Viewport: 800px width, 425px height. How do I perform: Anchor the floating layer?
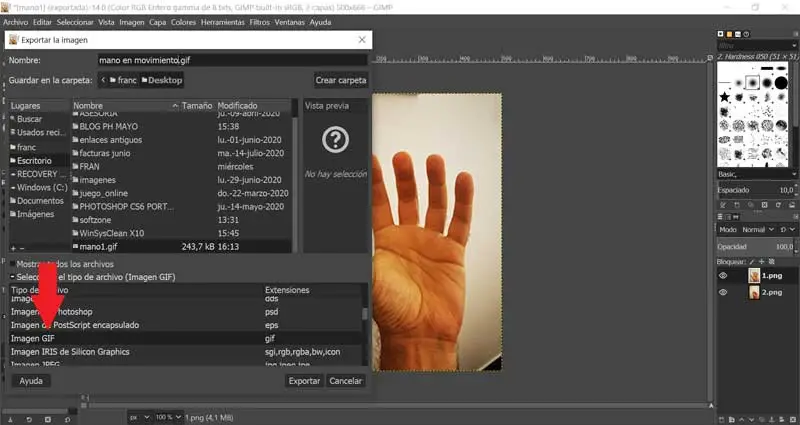coord(773,419)
